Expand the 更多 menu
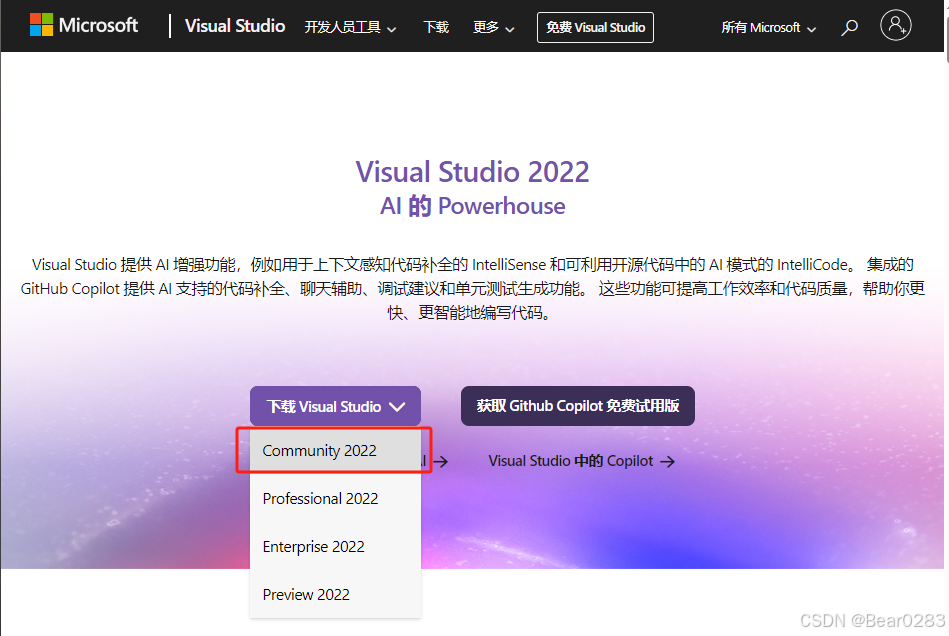The height and width of the screenshot is (636, 949). (493, 27)
